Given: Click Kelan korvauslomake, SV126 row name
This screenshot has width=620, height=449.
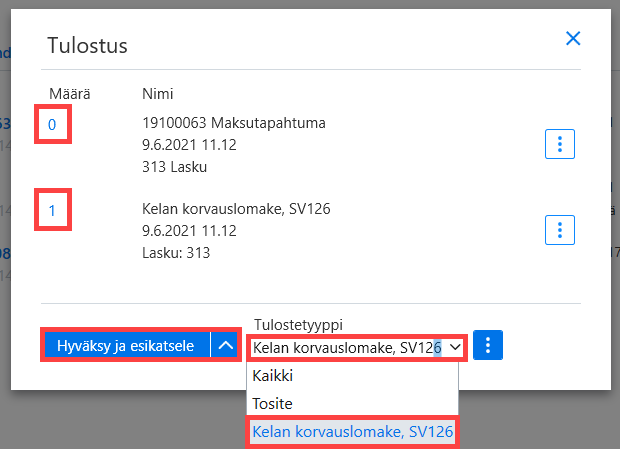Looking at the screenshot, I should [236, 209].
